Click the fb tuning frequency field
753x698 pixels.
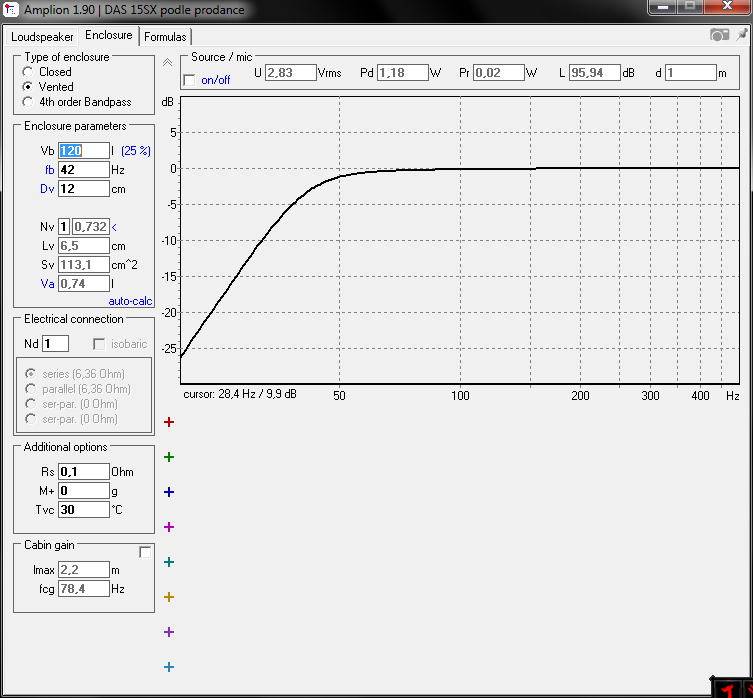click(84, 170)
